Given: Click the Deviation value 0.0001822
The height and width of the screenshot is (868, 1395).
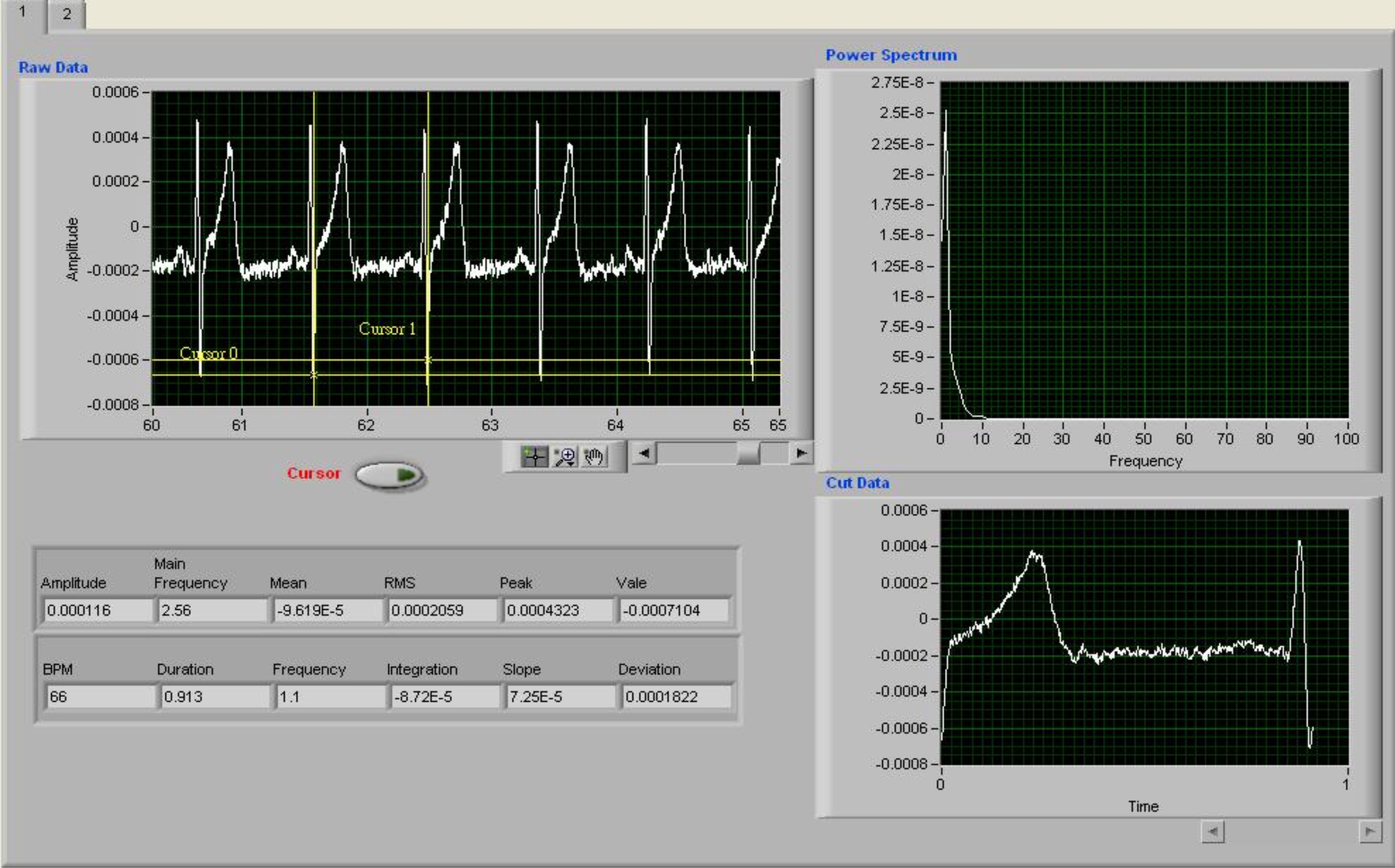Looking at the screenshot, I should [x=677, y=697].
